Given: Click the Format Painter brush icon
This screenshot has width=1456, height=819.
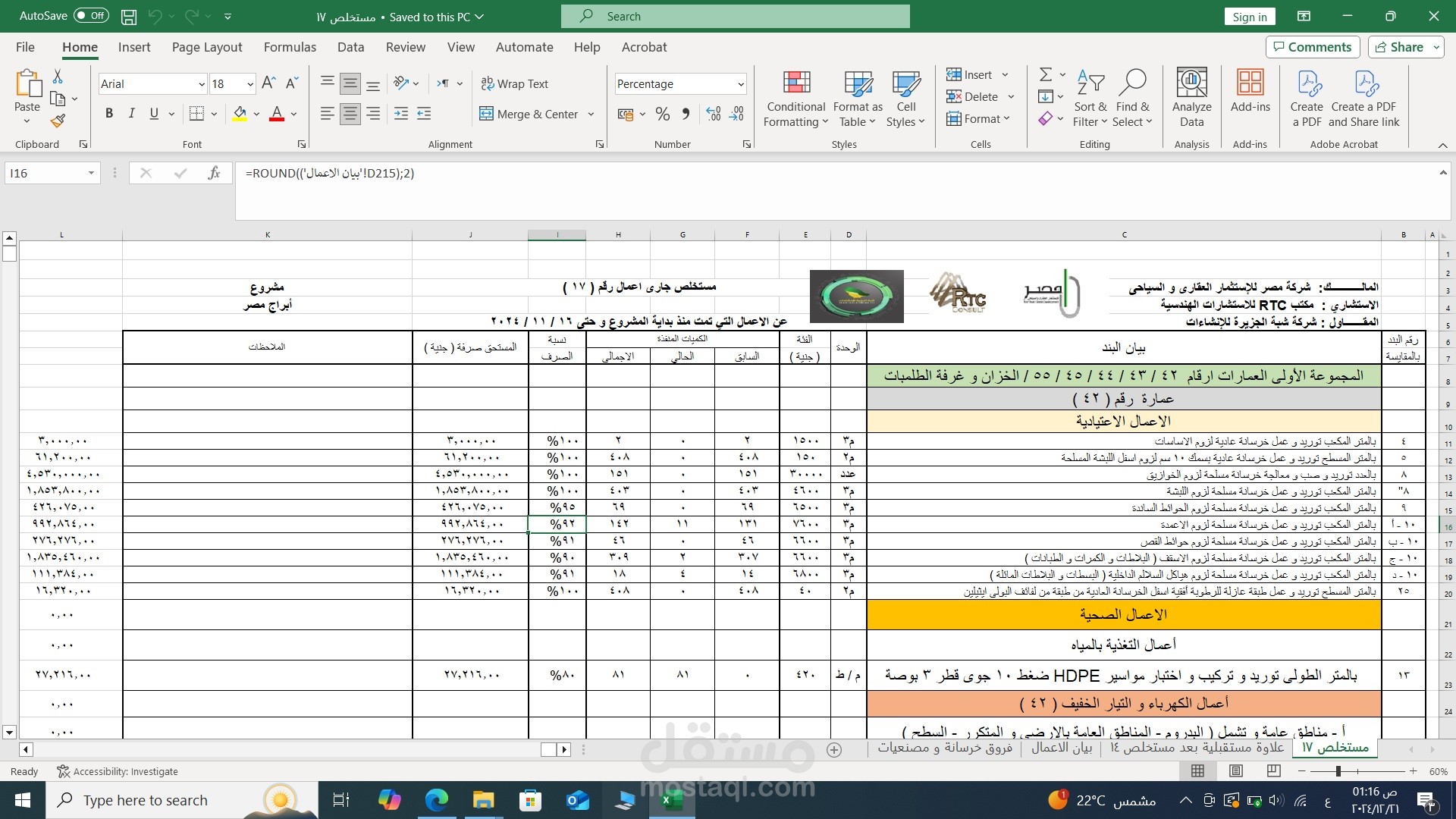Looking at the screenshot, I should [58, 121].
